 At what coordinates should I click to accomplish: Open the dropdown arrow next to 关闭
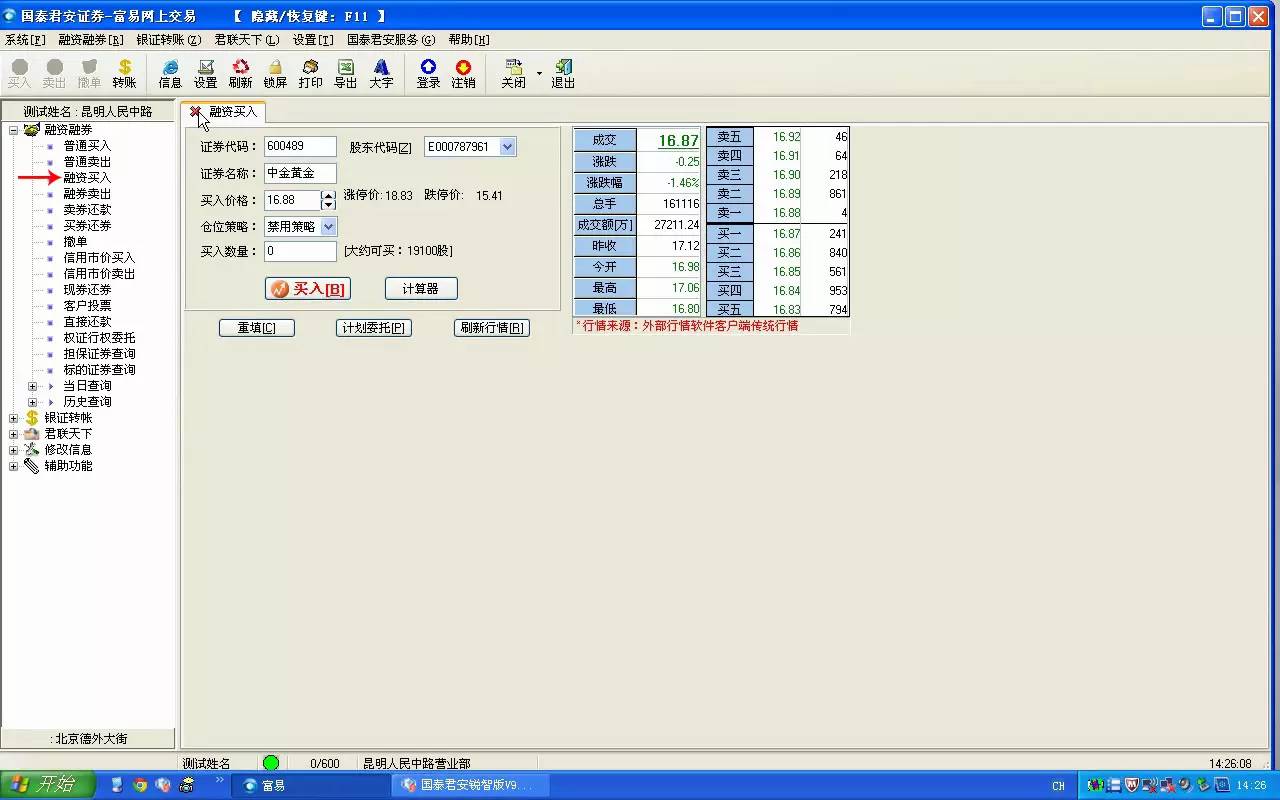click(x=539, y=73)
